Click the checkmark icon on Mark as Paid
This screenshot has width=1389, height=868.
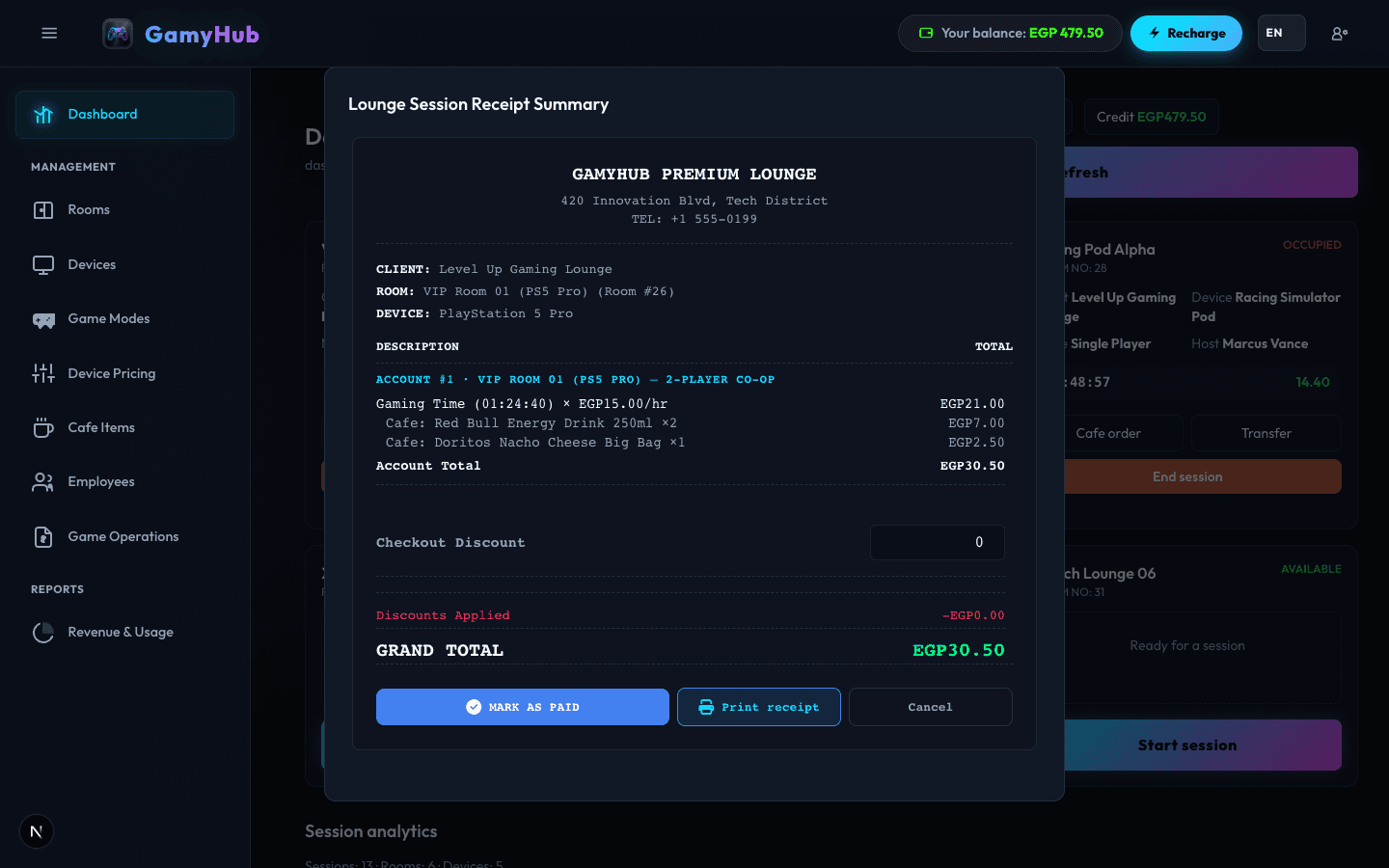pyautogui.click(x=474, y=707)
